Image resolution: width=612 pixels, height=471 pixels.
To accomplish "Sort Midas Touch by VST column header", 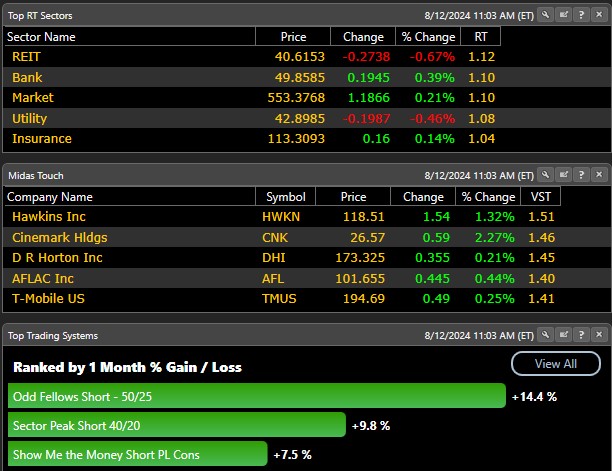I will pos(540,197).
